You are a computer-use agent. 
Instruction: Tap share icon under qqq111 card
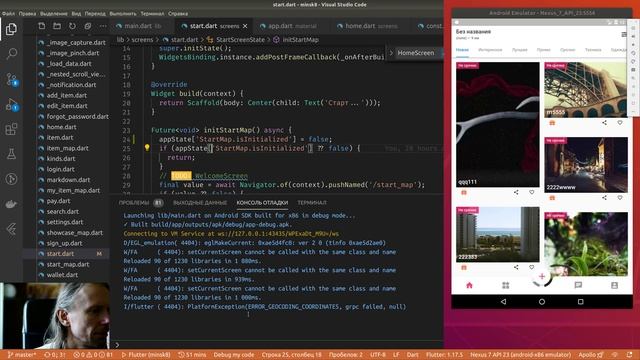(x=516, y=192)
